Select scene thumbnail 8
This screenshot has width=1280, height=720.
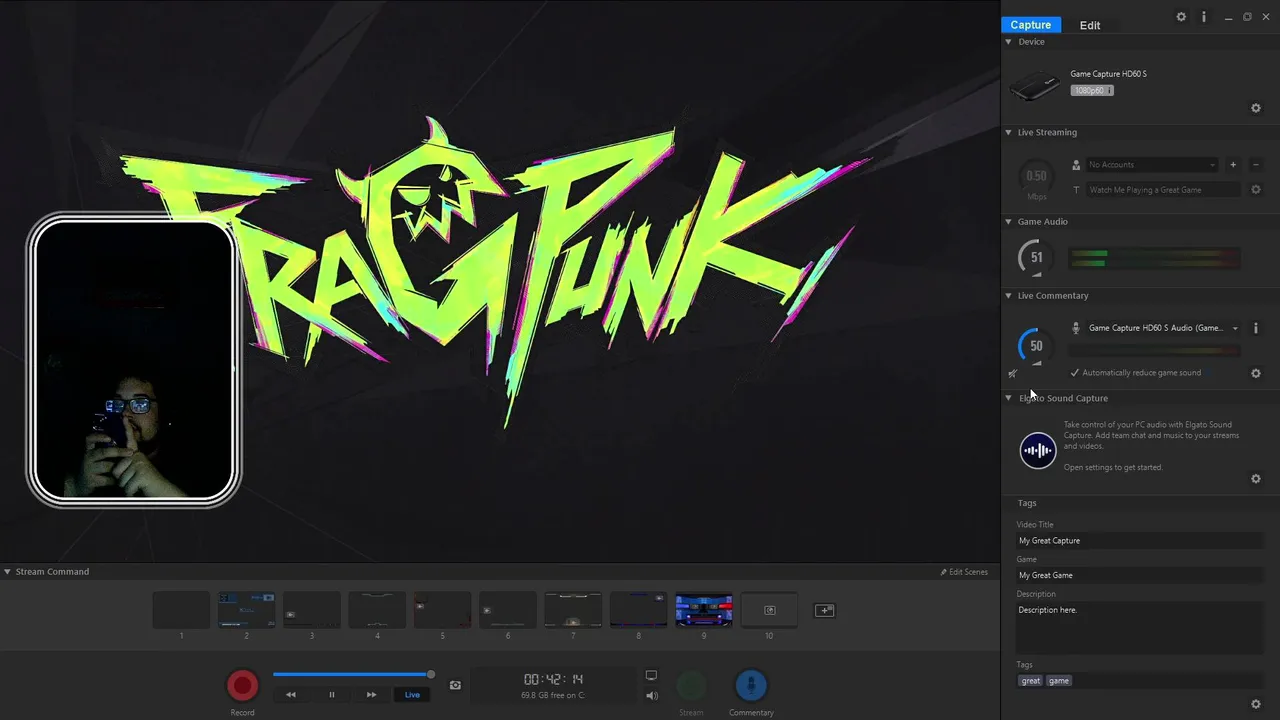pyautogui.click(x=638, y=610)
